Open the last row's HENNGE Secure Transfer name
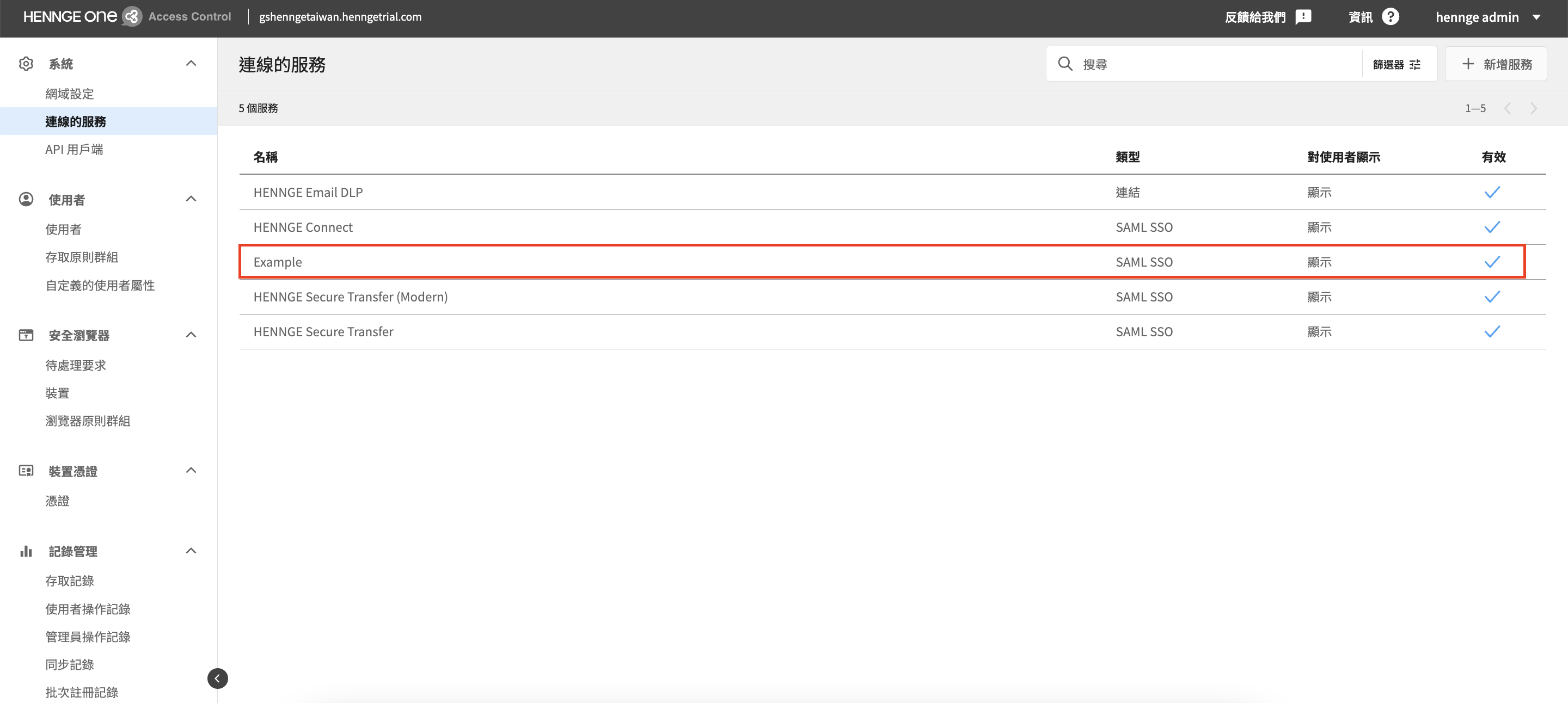Image resolution: width=1568 pixels, height=703 pixels. click(x=323, y=331)
